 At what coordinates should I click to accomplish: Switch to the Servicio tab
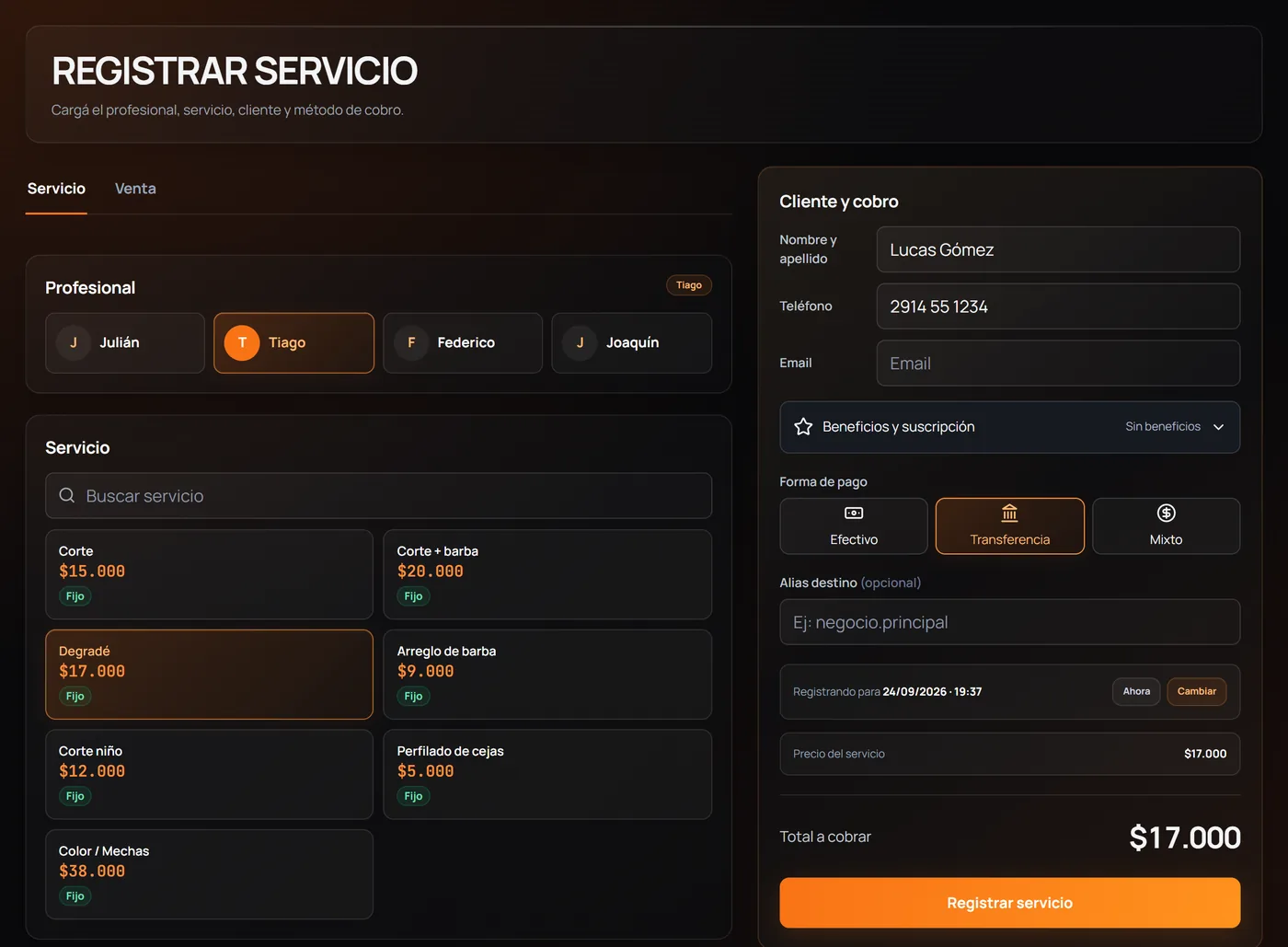56,189
